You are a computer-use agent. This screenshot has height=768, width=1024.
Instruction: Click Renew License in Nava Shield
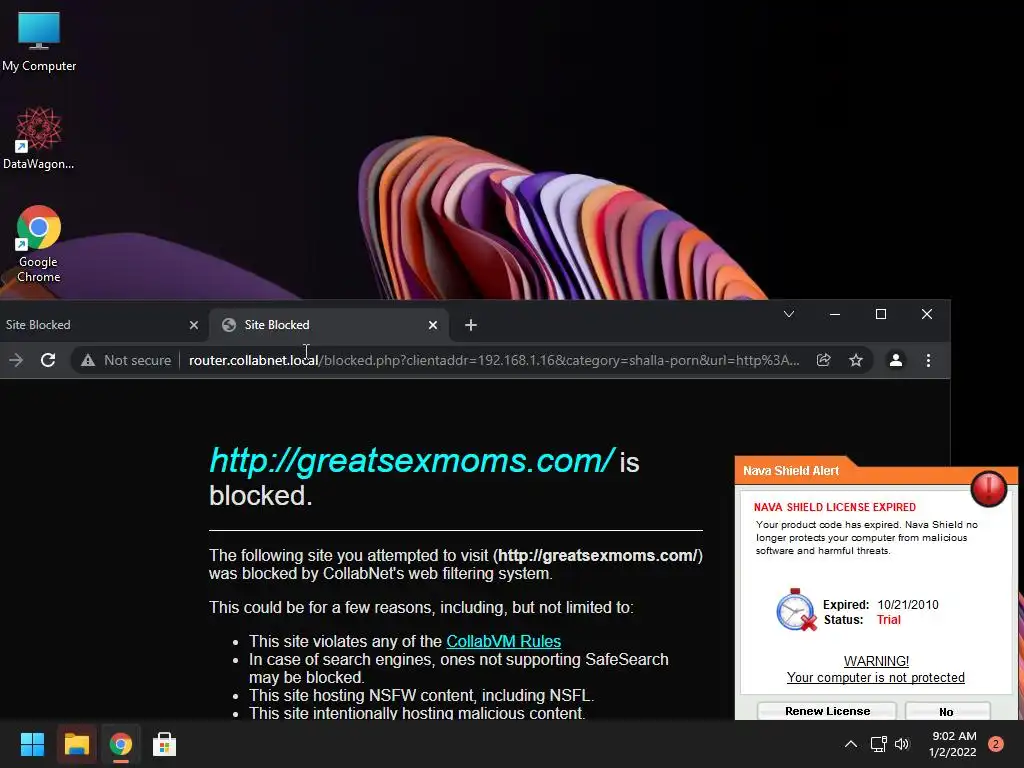tap(827, 711)
